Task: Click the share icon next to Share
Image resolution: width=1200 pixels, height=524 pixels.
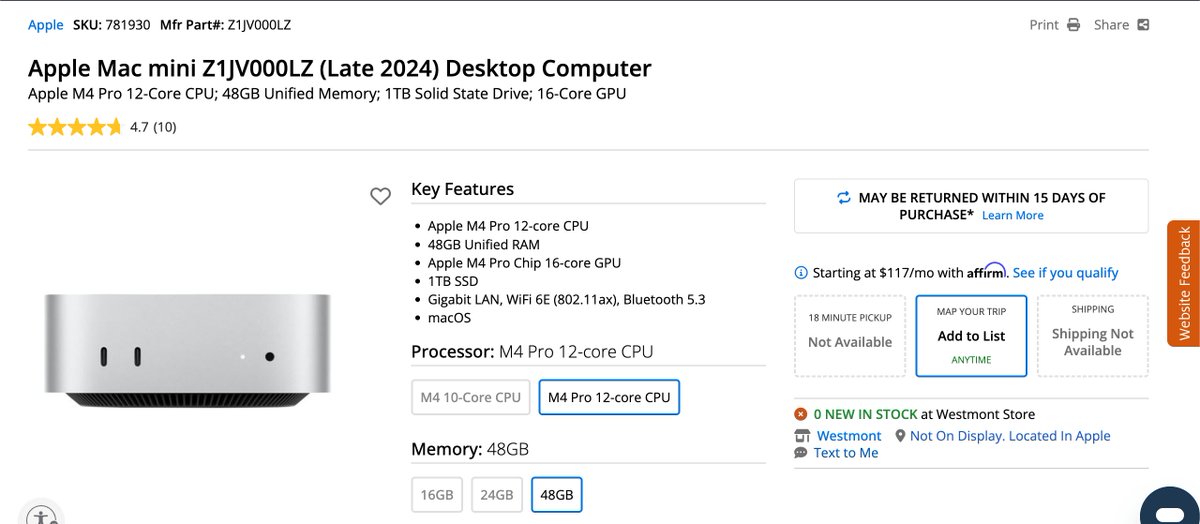Action: pos(1143,25)
